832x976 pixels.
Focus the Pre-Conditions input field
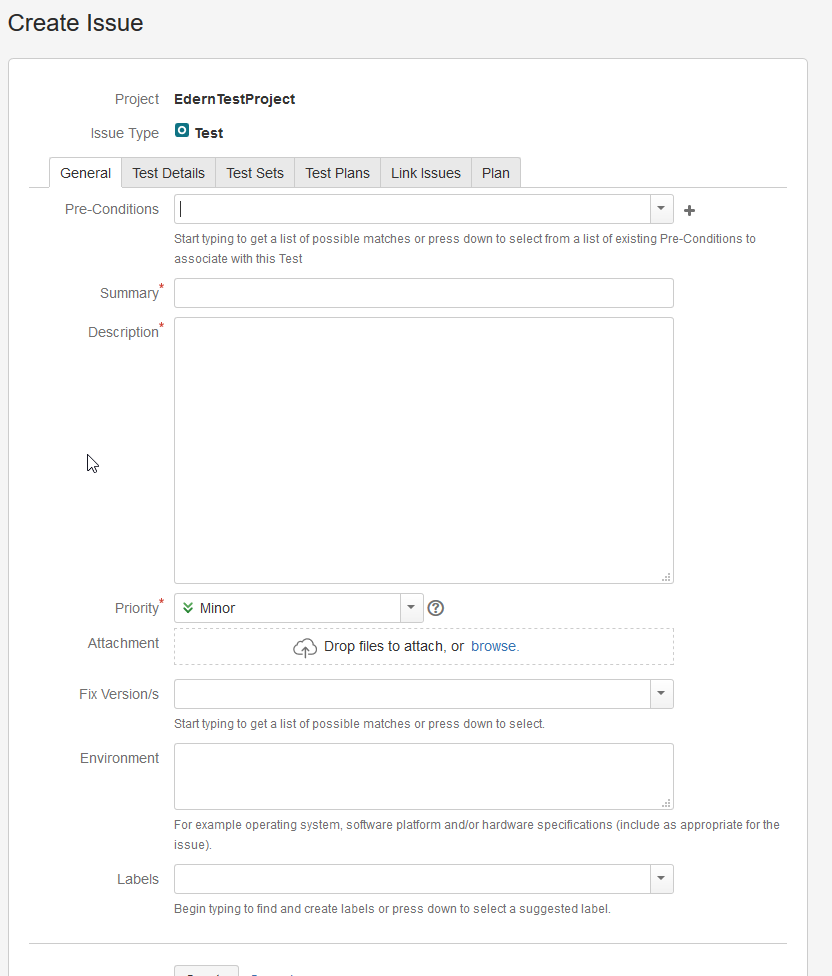413,209
